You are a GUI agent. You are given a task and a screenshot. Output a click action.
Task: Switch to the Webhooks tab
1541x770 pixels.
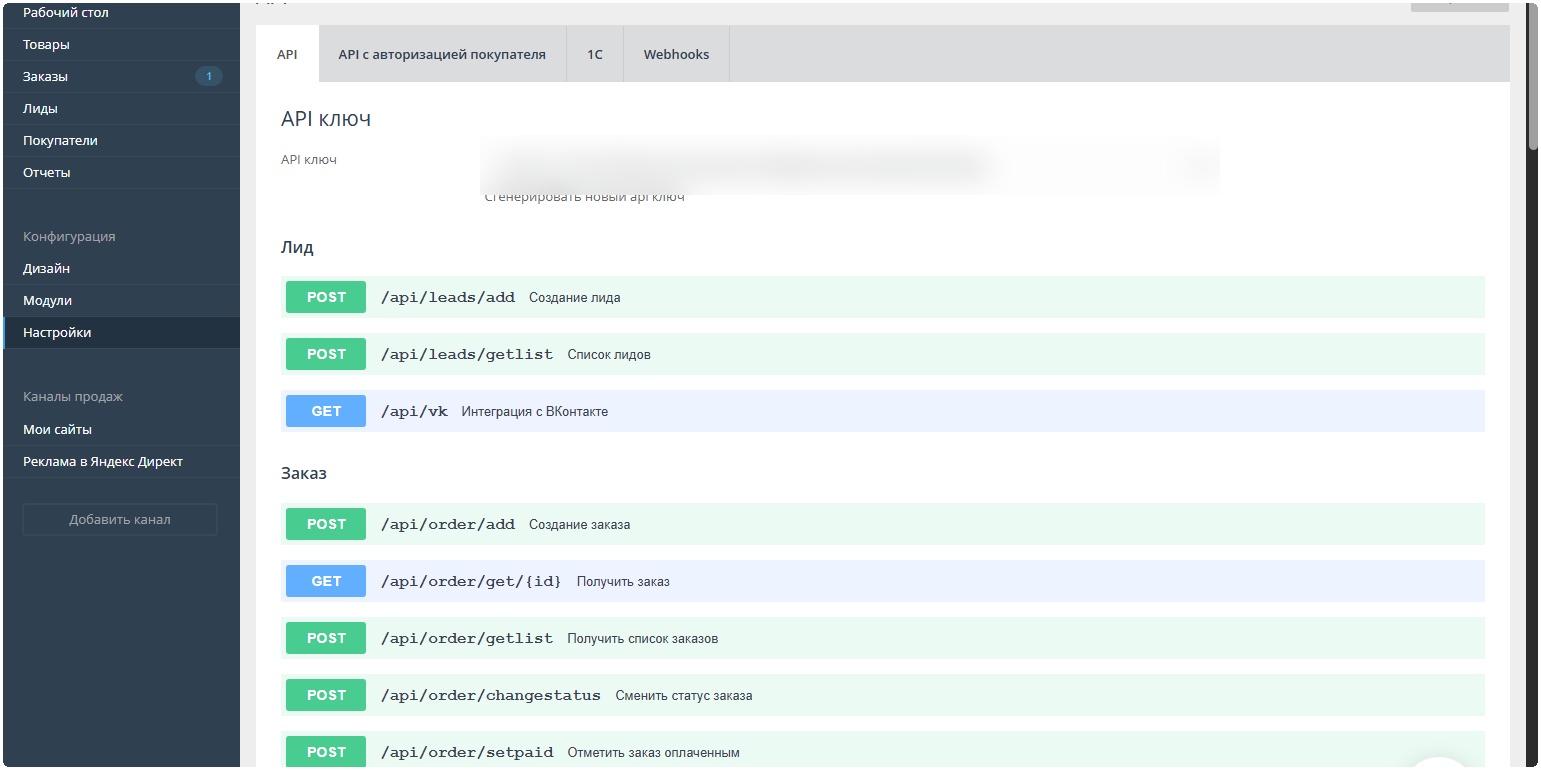676,55
